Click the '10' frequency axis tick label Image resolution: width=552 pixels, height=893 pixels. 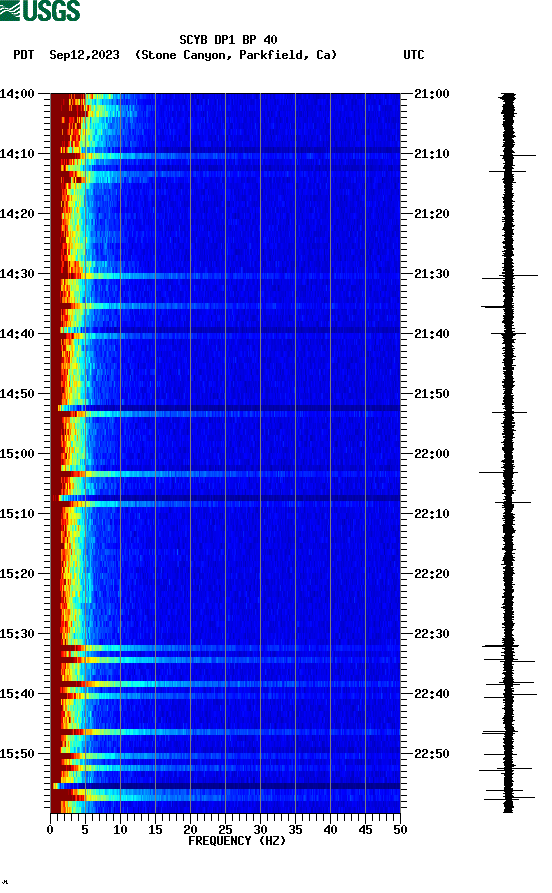tap(120, 830)
